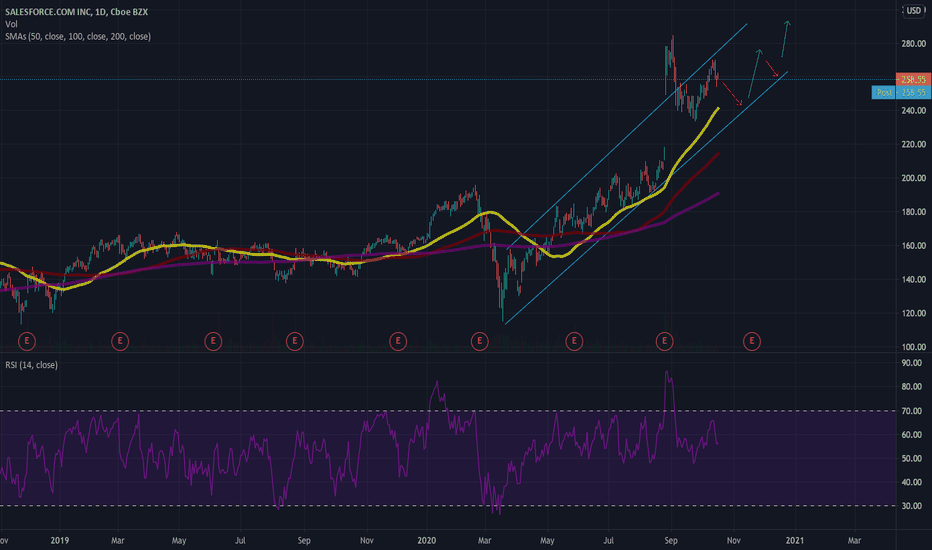Click the 120.00 price axis label

914,313
